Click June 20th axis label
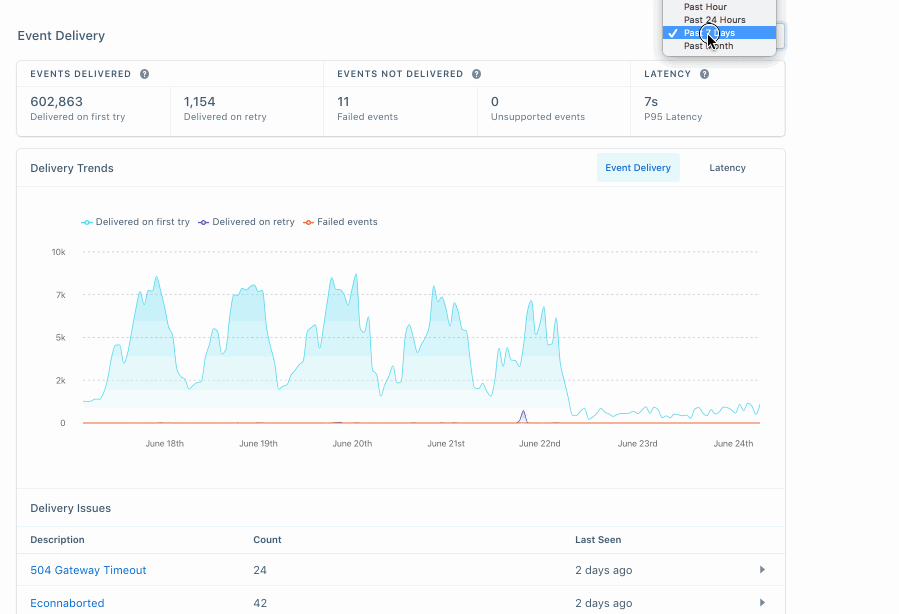Screen dimensions: 899x614 point(352,443)
